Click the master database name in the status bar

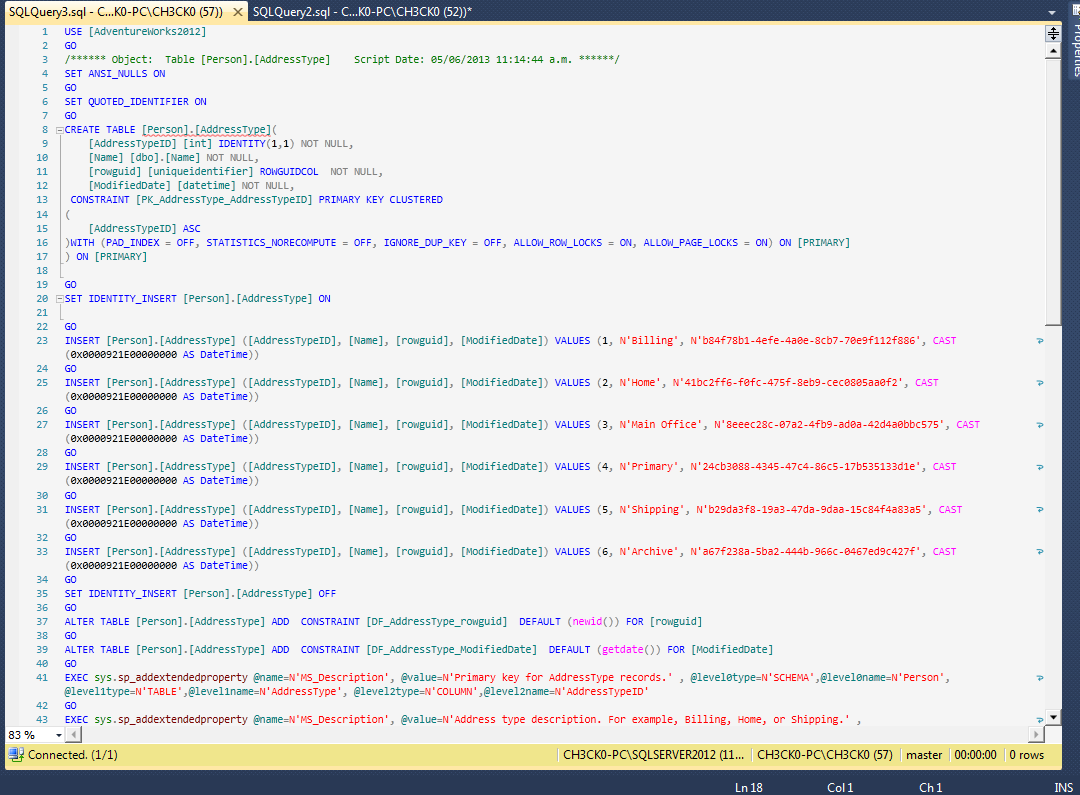click(923, 755)
